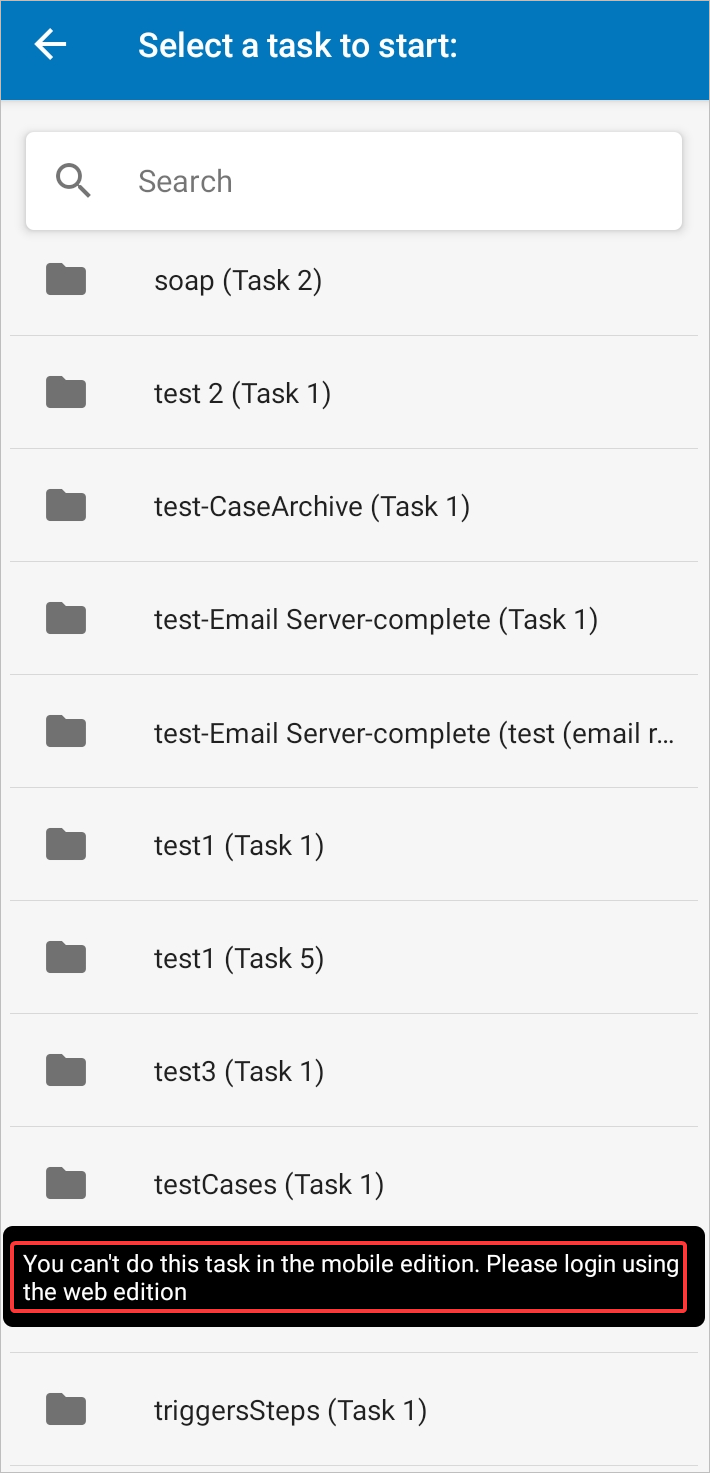The image size is (710, 1473).
Task: Tap the folder icon for test3 (Task 1)
Action: (66, 1072)
